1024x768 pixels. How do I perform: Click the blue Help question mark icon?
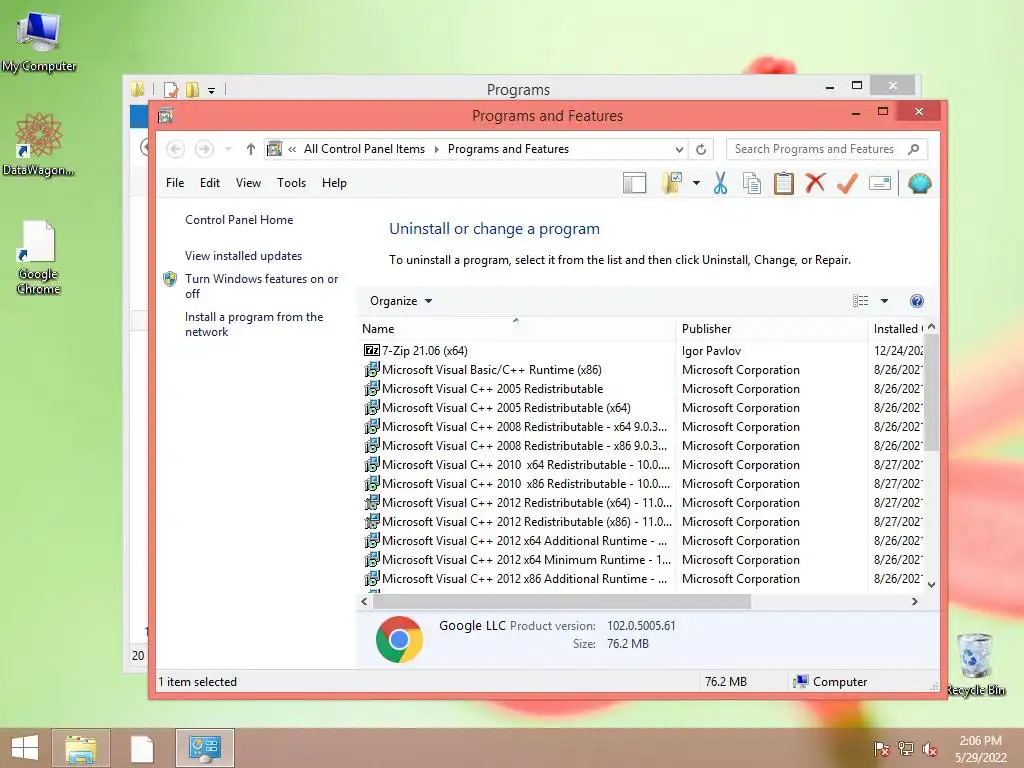(x=917, y=301)
